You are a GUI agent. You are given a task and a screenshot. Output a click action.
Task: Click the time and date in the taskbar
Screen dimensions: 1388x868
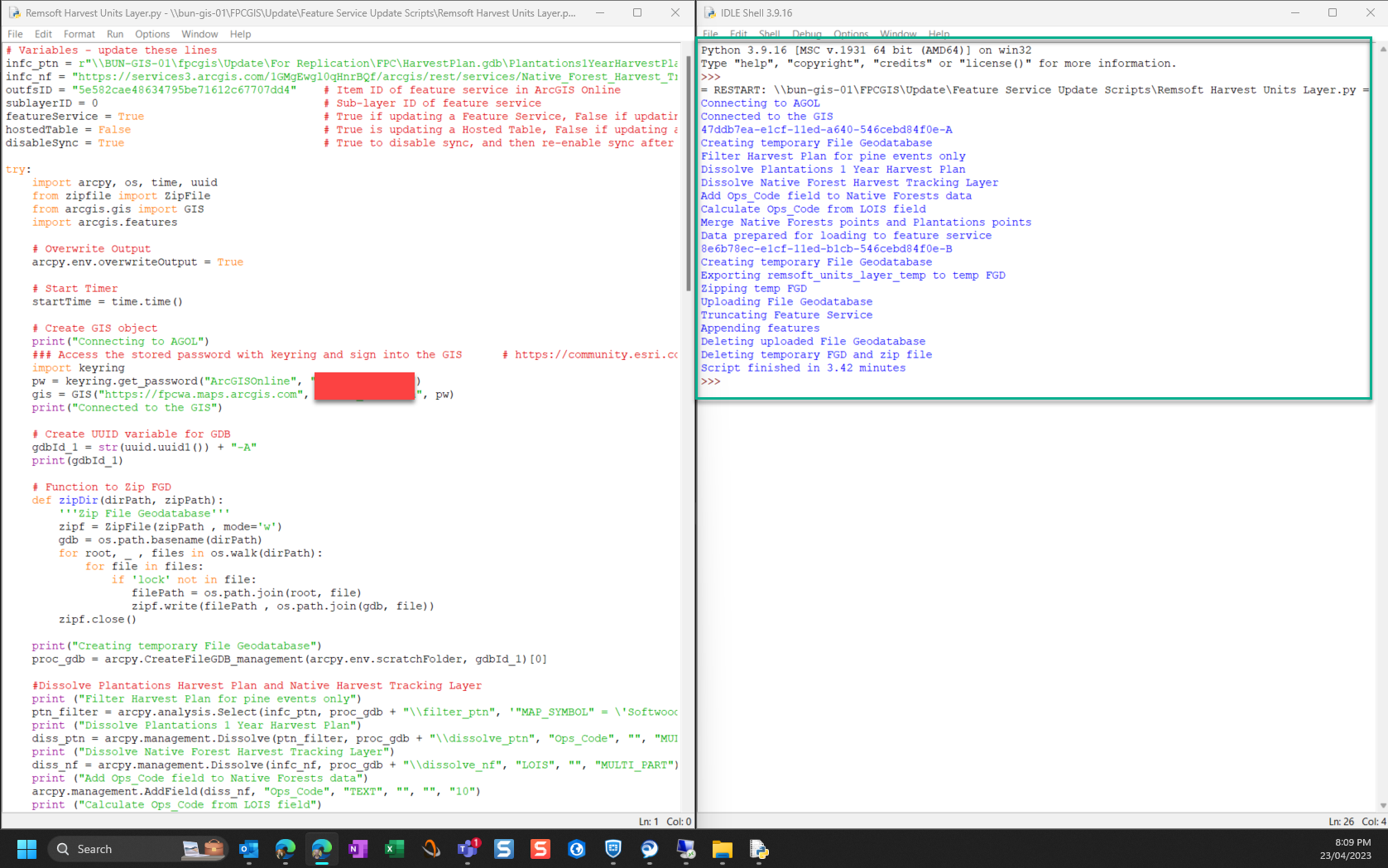1347,849
